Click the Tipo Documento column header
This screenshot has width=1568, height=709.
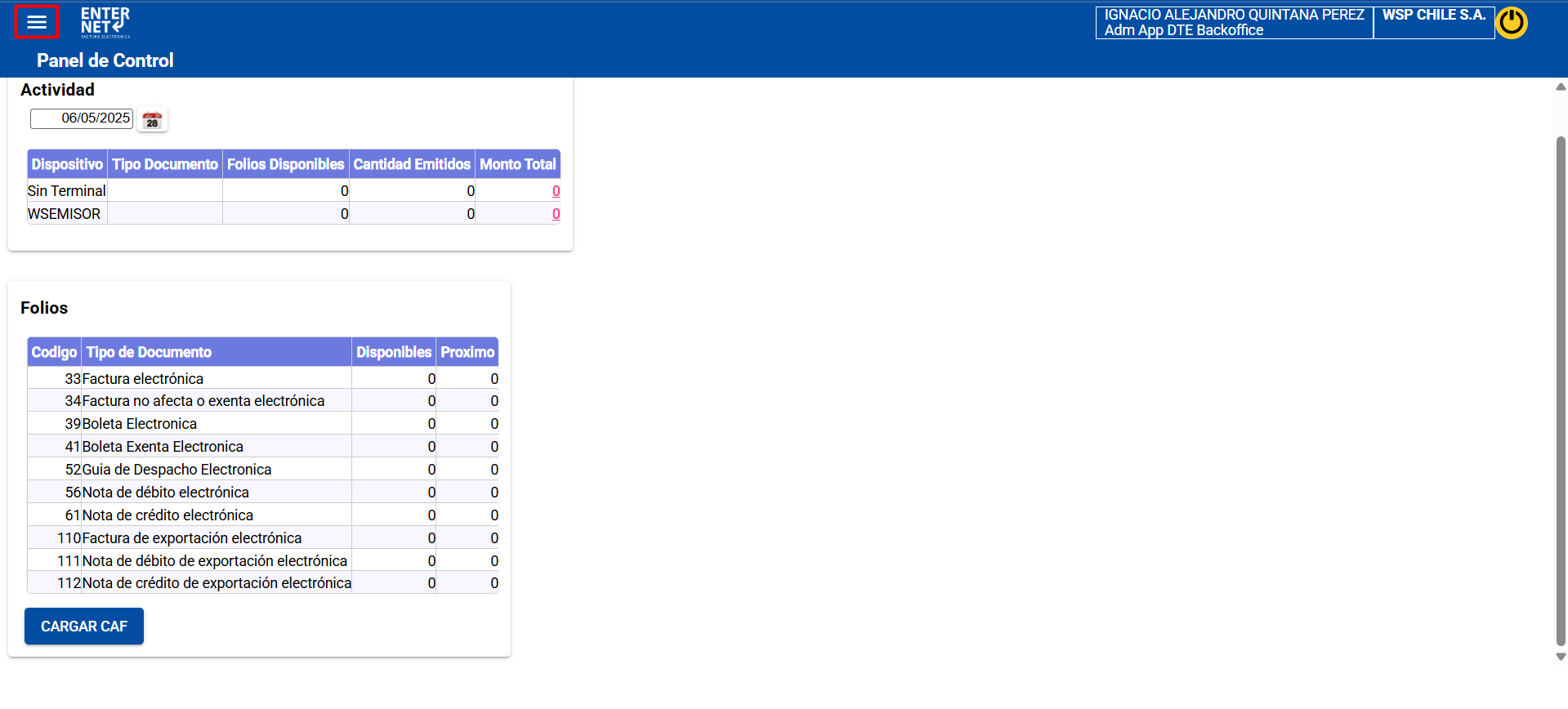pos(165,164)
